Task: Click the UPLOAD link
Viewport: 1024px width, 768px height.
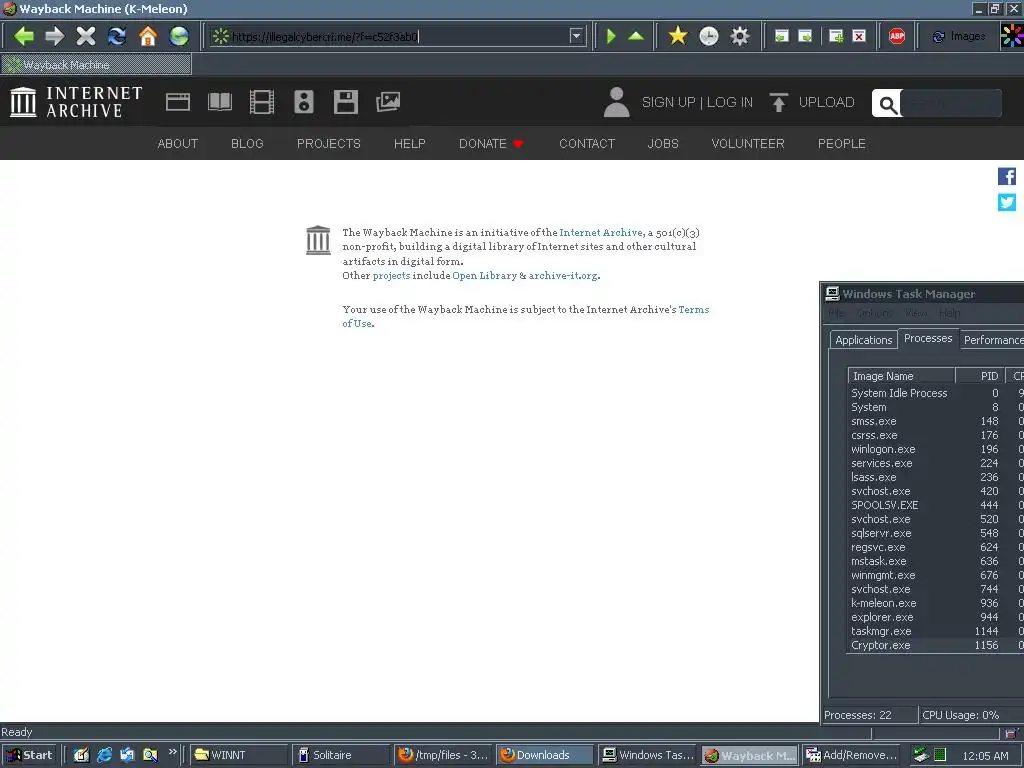Action: (826, 103)
